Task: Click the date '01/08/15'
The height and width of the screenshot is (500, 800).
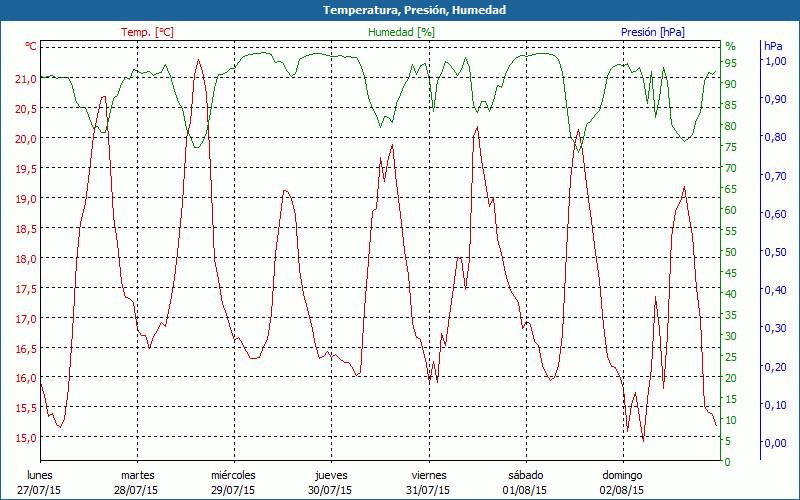Action: point(524,490)
